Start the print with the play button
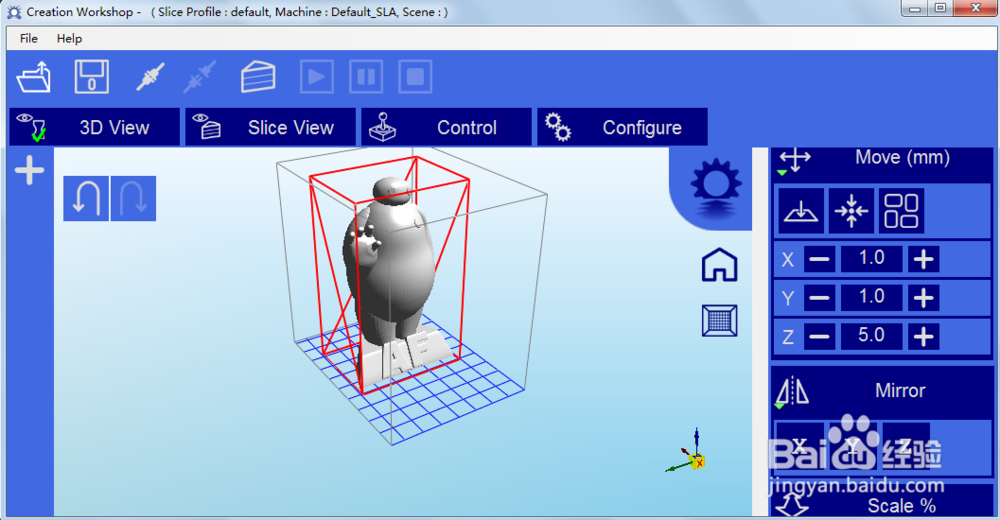Screen dimensions: 1000x520 click(x=317, y=77)
